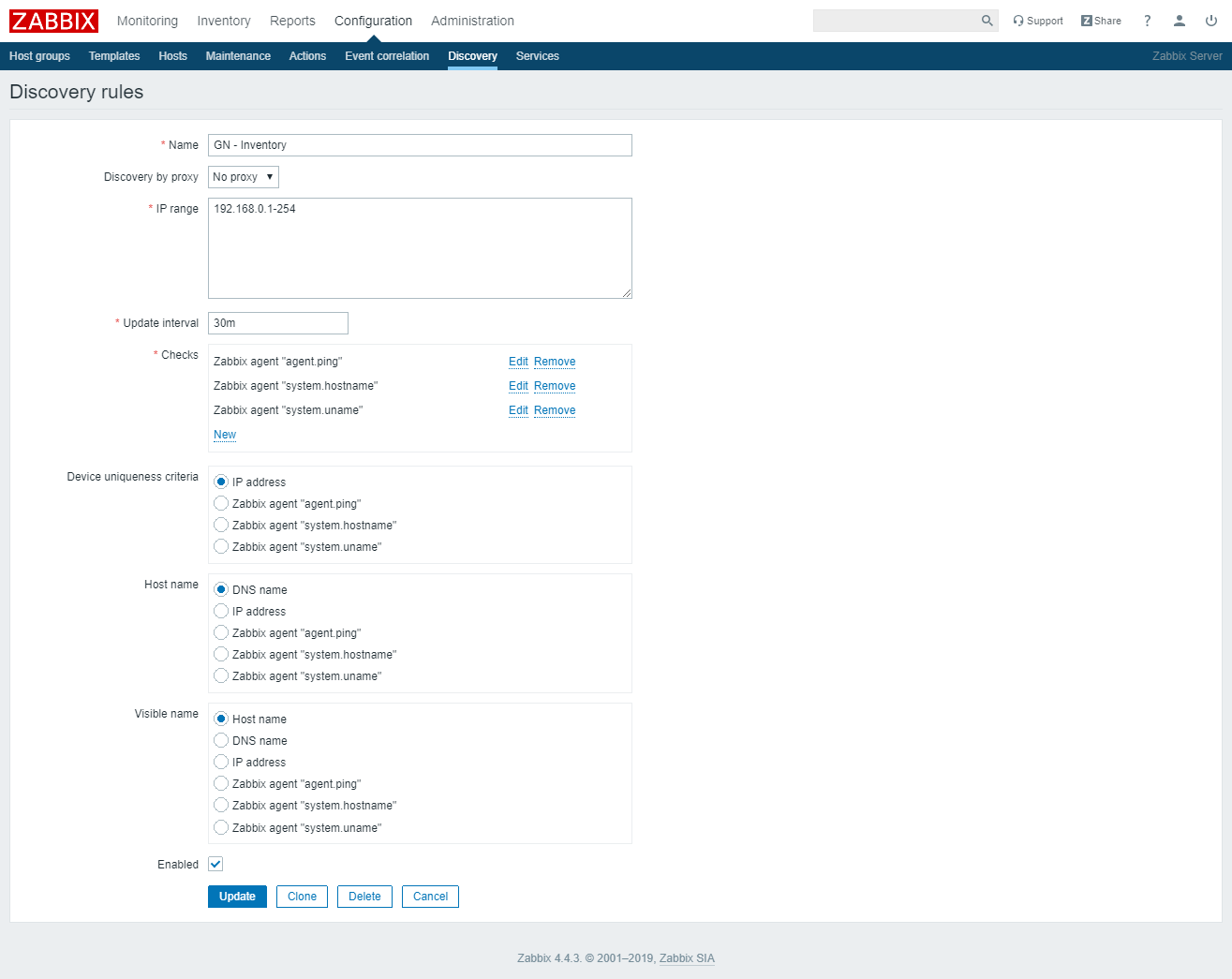Select IP address for Visible name
This screenshot has width=1232, height=979.
(x=221, y=762)
